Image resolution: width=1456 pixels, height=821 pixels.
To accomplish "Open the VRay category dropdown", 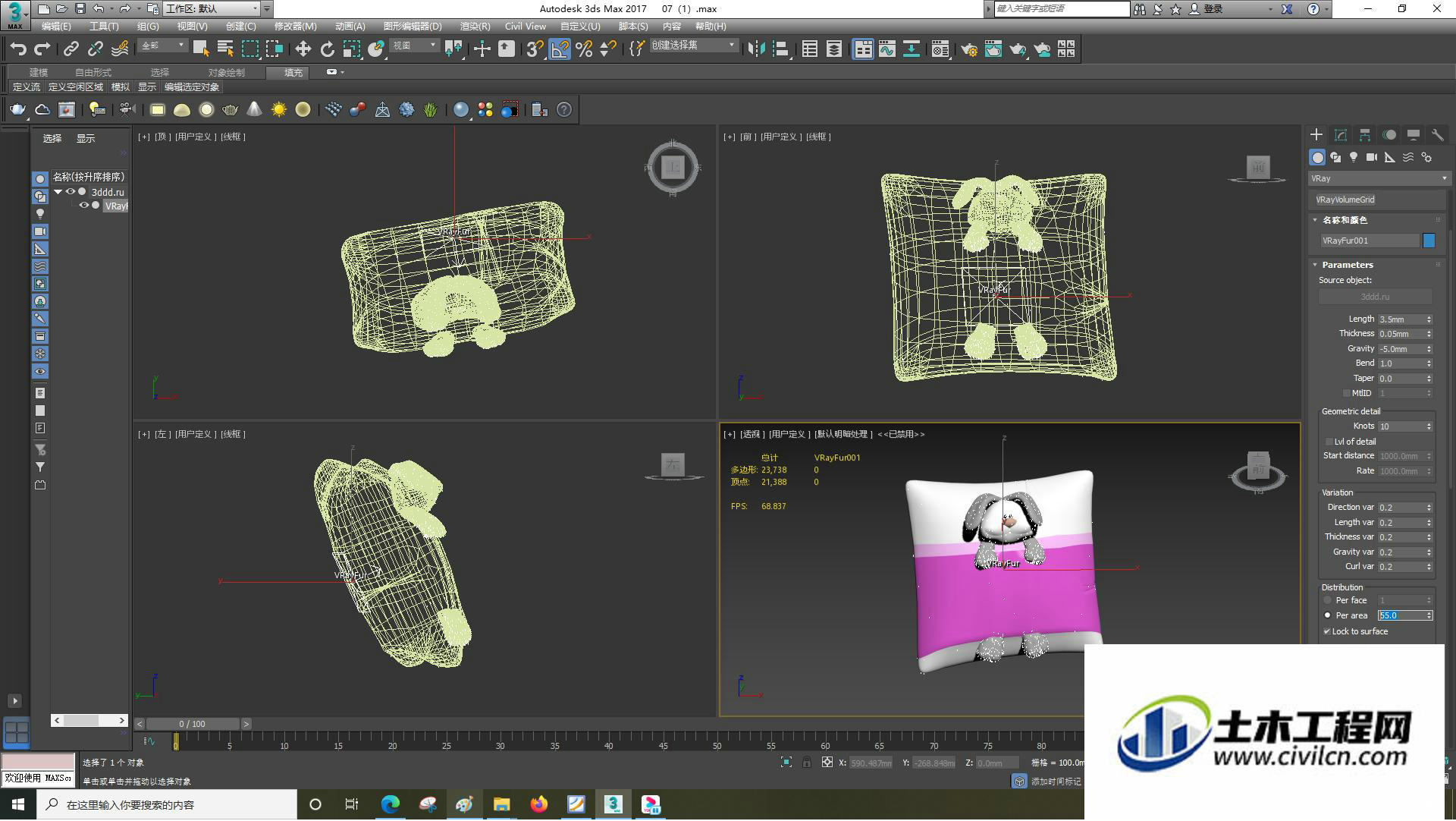I will (1379, 178).
